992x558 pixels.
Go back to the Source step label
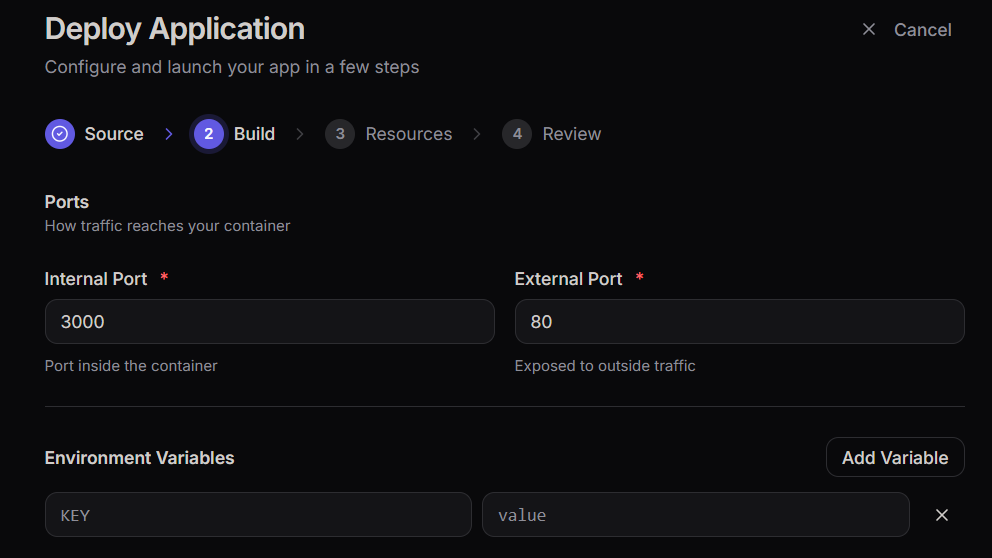[114, 134]
